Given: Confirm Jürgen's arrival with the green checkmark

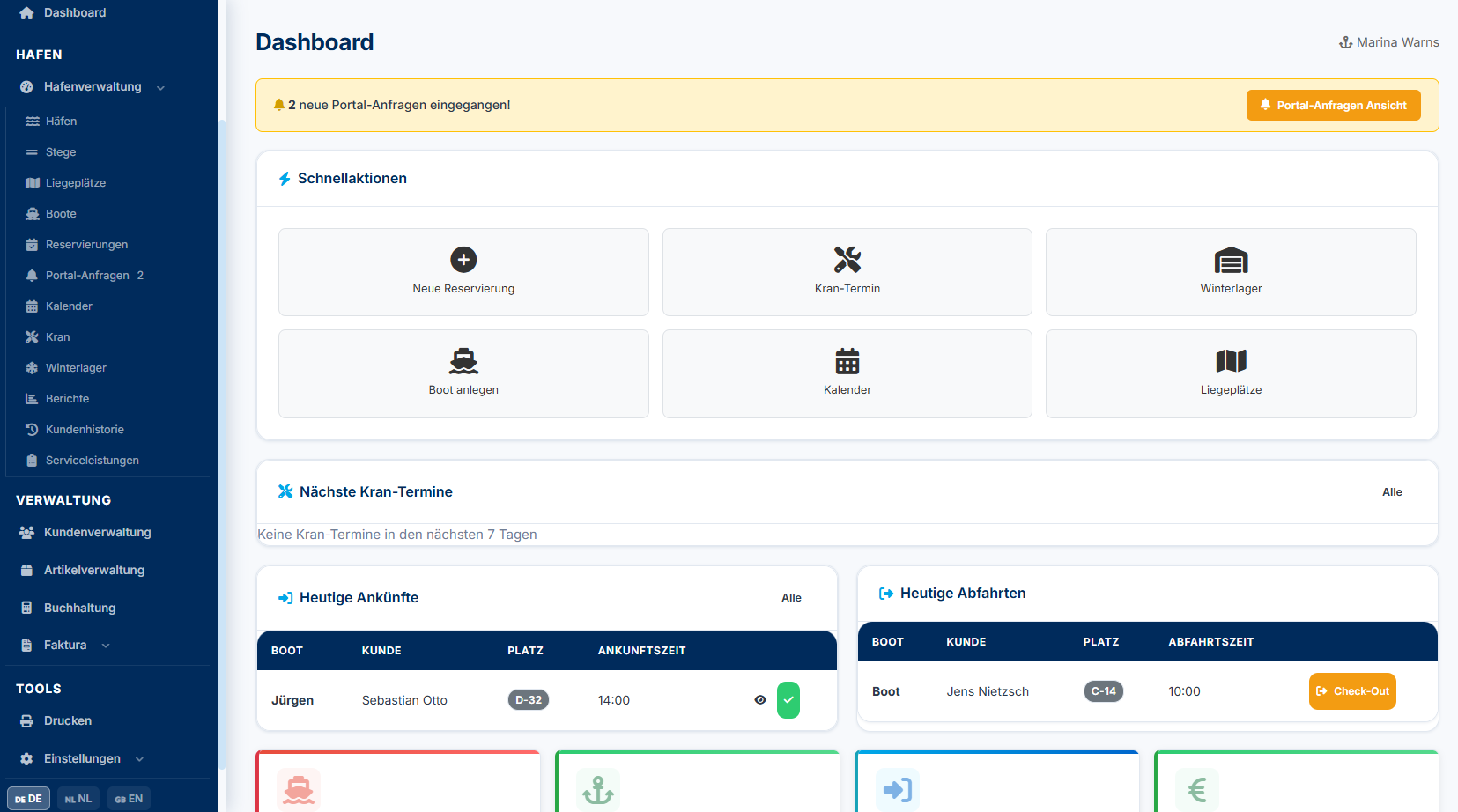Looking at the screenshot, I should point(788,700).
